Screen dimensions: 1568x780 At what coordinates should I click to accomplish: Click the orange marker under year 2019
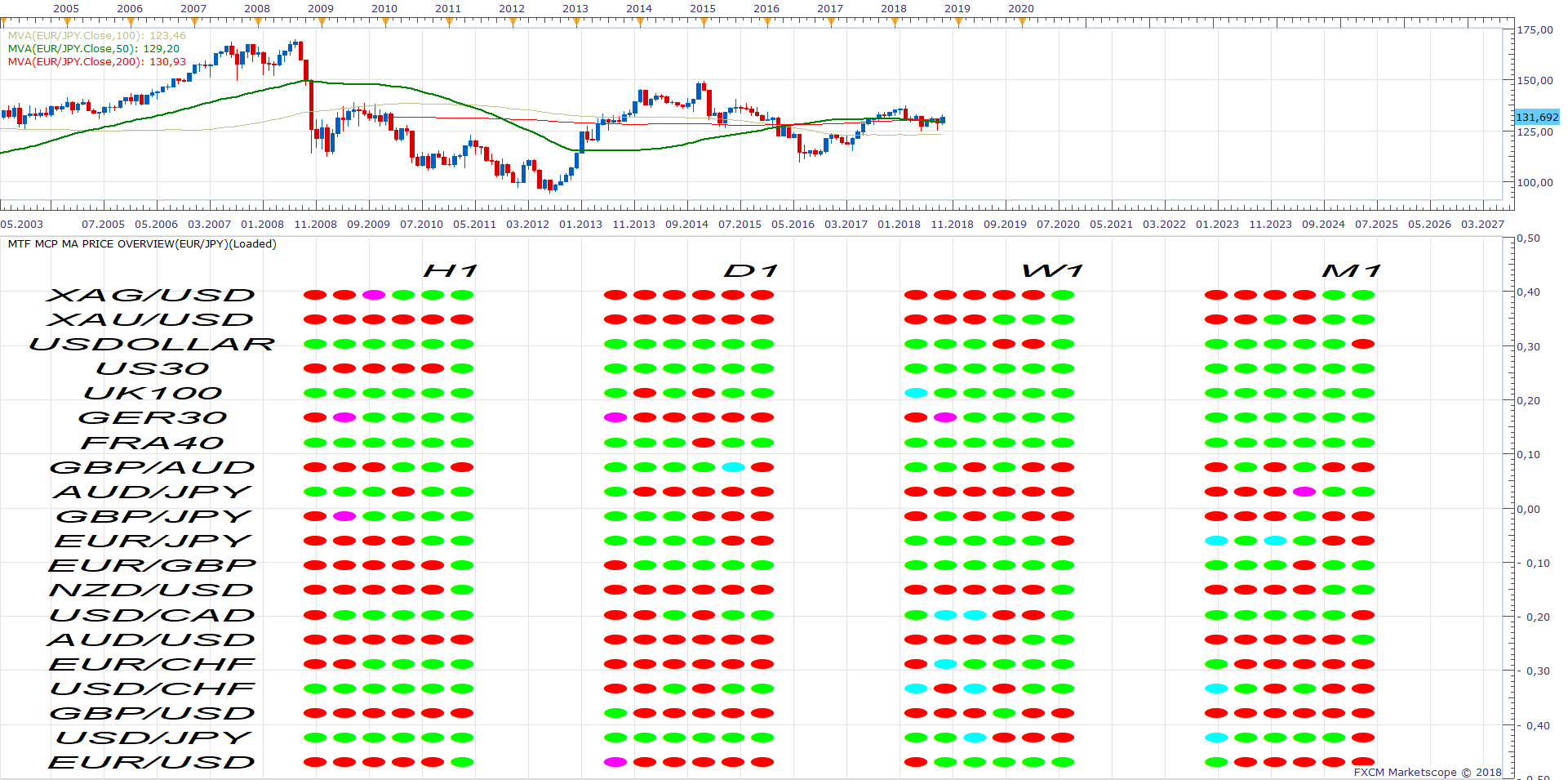click(x=958, y=22)
